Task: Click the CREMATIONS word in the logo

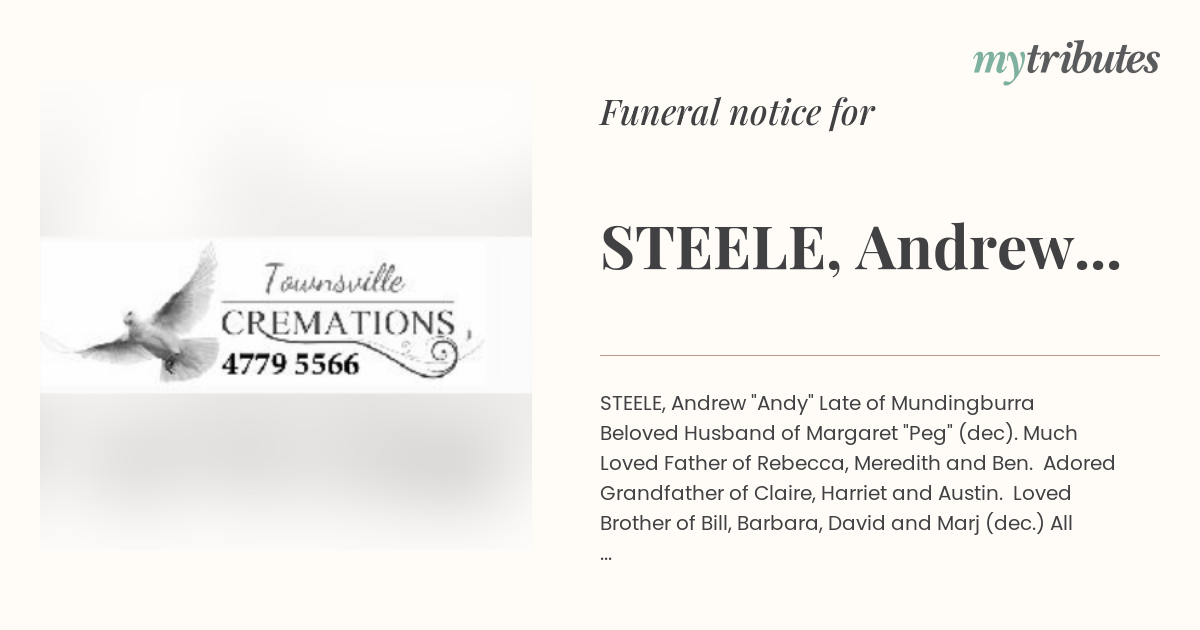Action: [x=337, y=323]
